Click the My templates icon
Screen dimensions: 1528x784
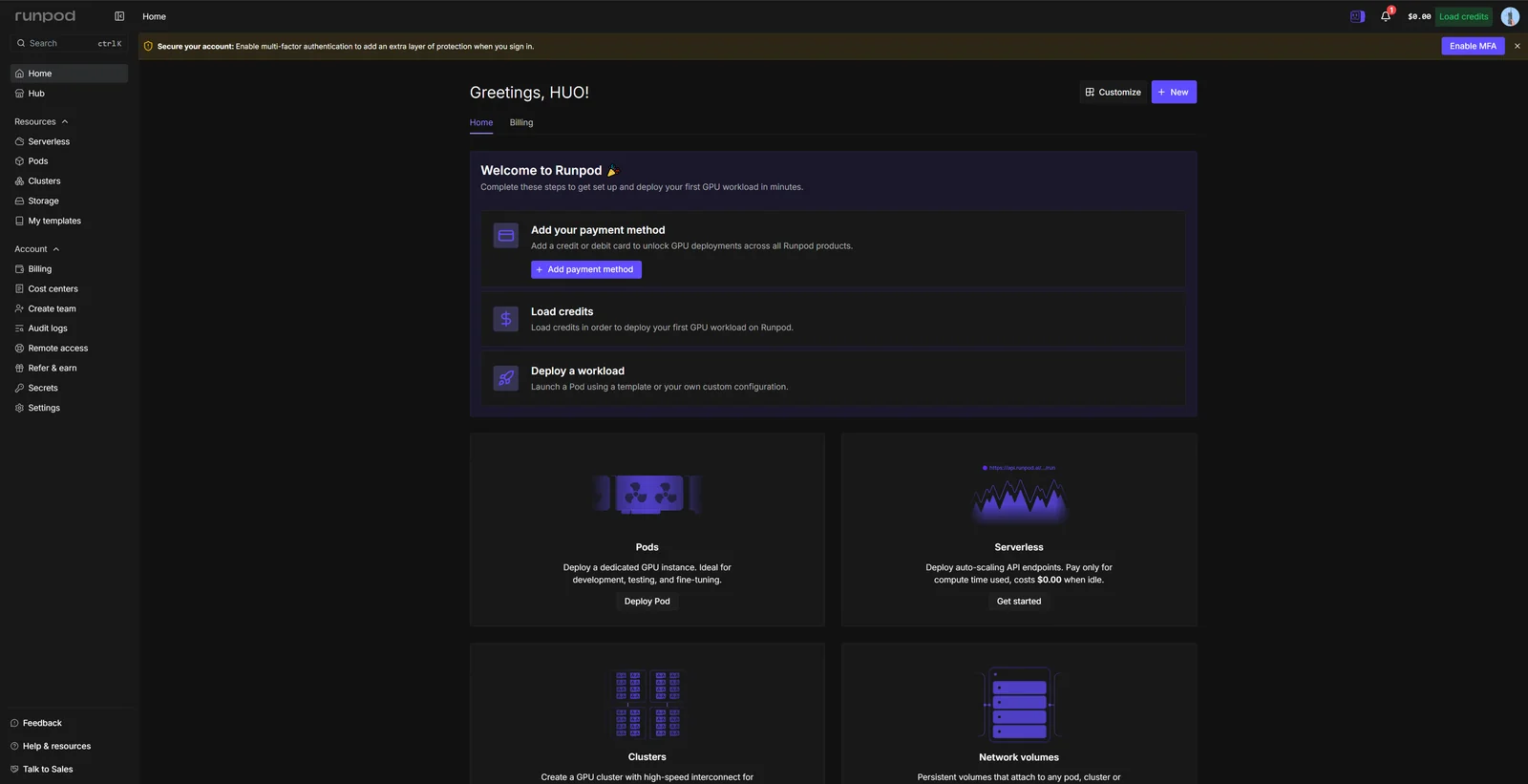click(19, 221)
